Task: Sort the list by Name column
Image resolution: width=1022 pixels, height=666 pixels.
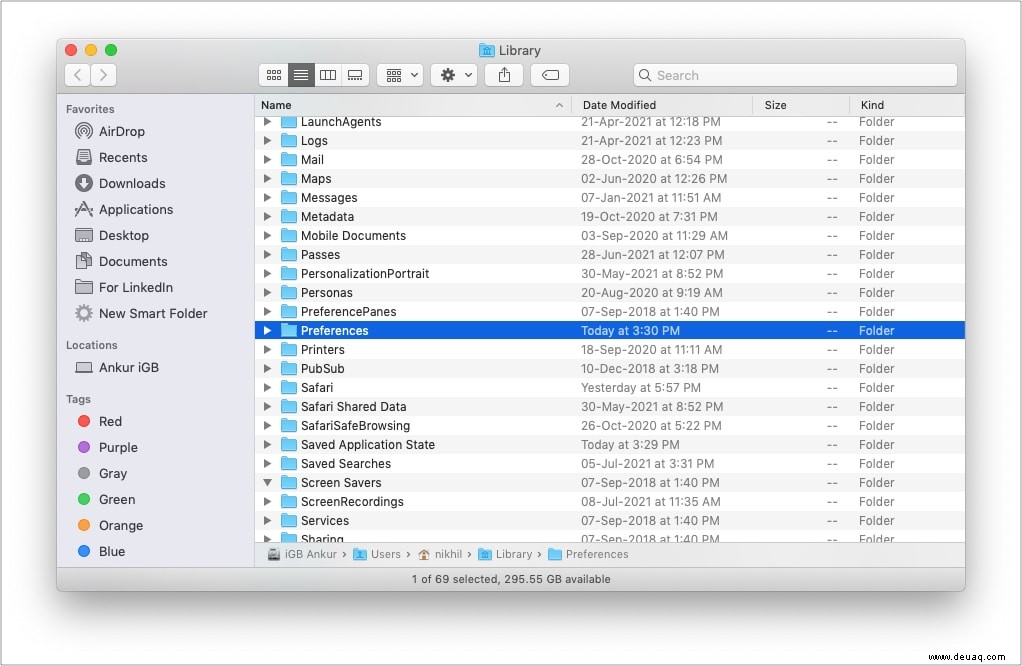Action: coord(413,106)
